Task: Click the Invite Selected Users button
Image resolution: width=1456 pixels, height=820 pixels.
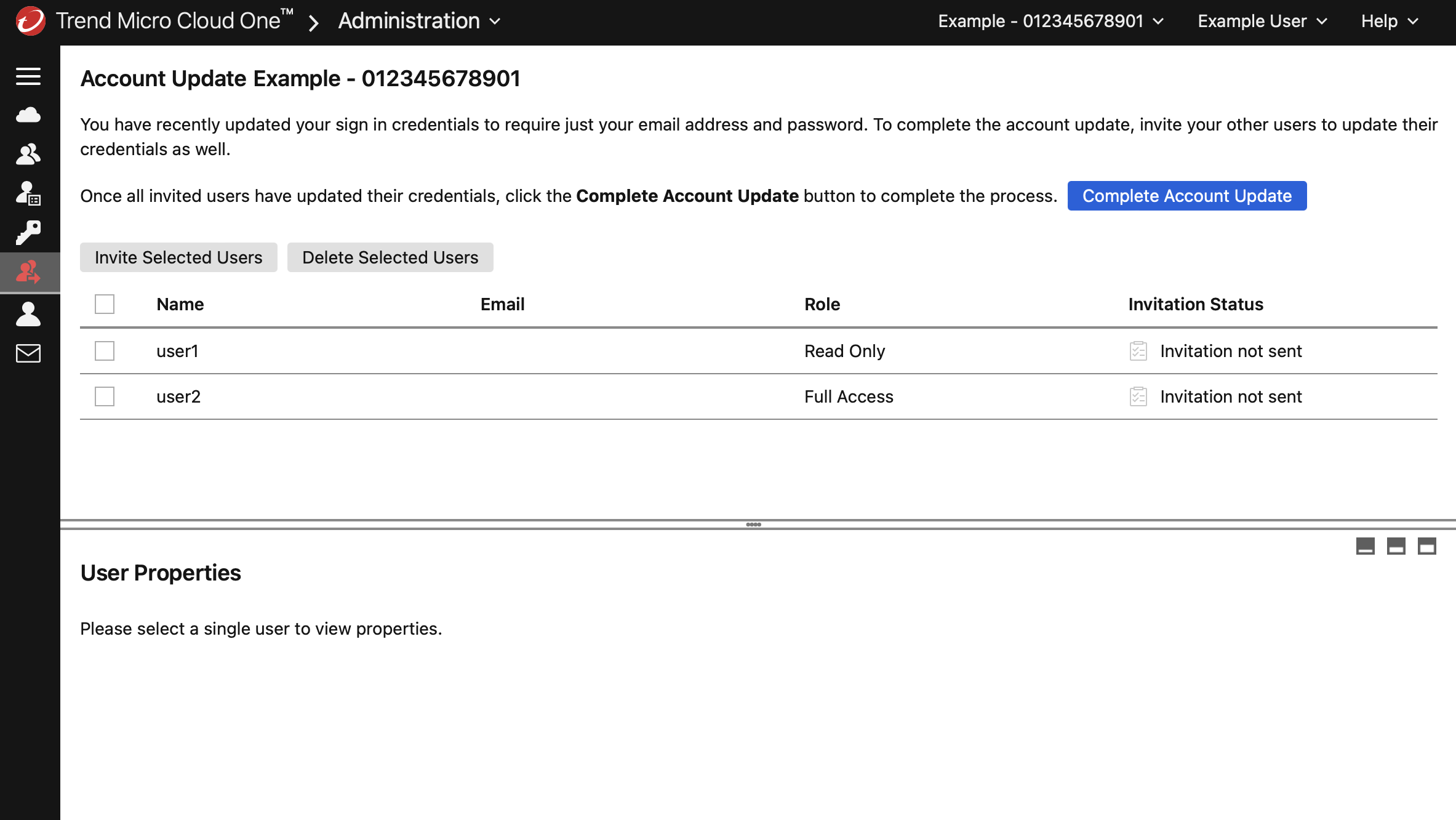Action: (x=179, y=257)
